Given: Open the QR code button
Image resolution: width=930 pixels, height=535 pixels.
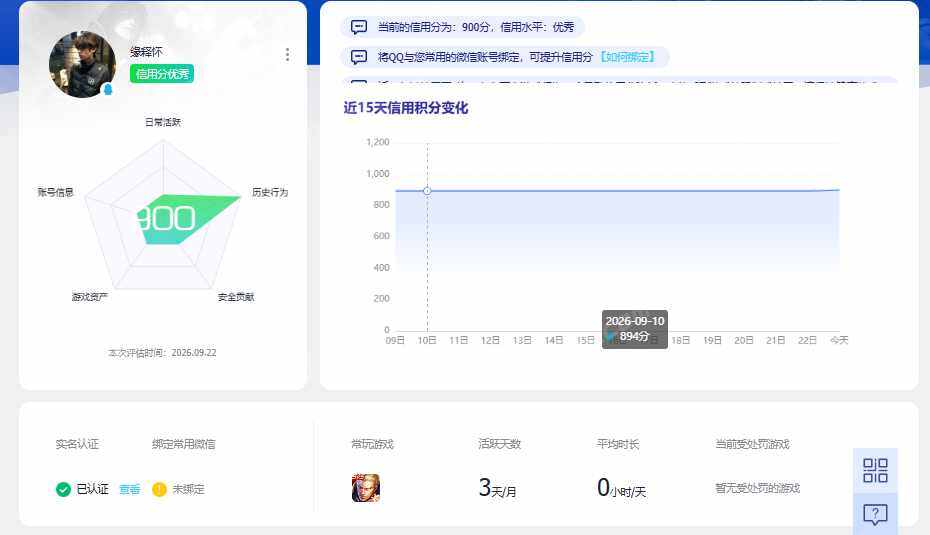Looking at the screenshot, I should coord(875,470).
